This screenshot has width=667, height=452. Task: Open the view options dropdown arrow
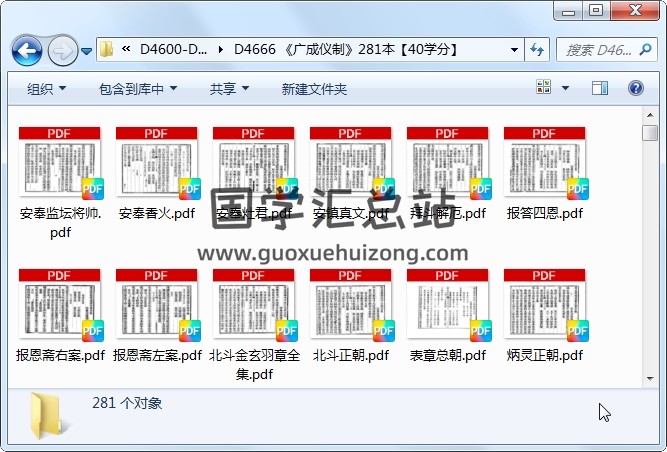click(565, 88)
